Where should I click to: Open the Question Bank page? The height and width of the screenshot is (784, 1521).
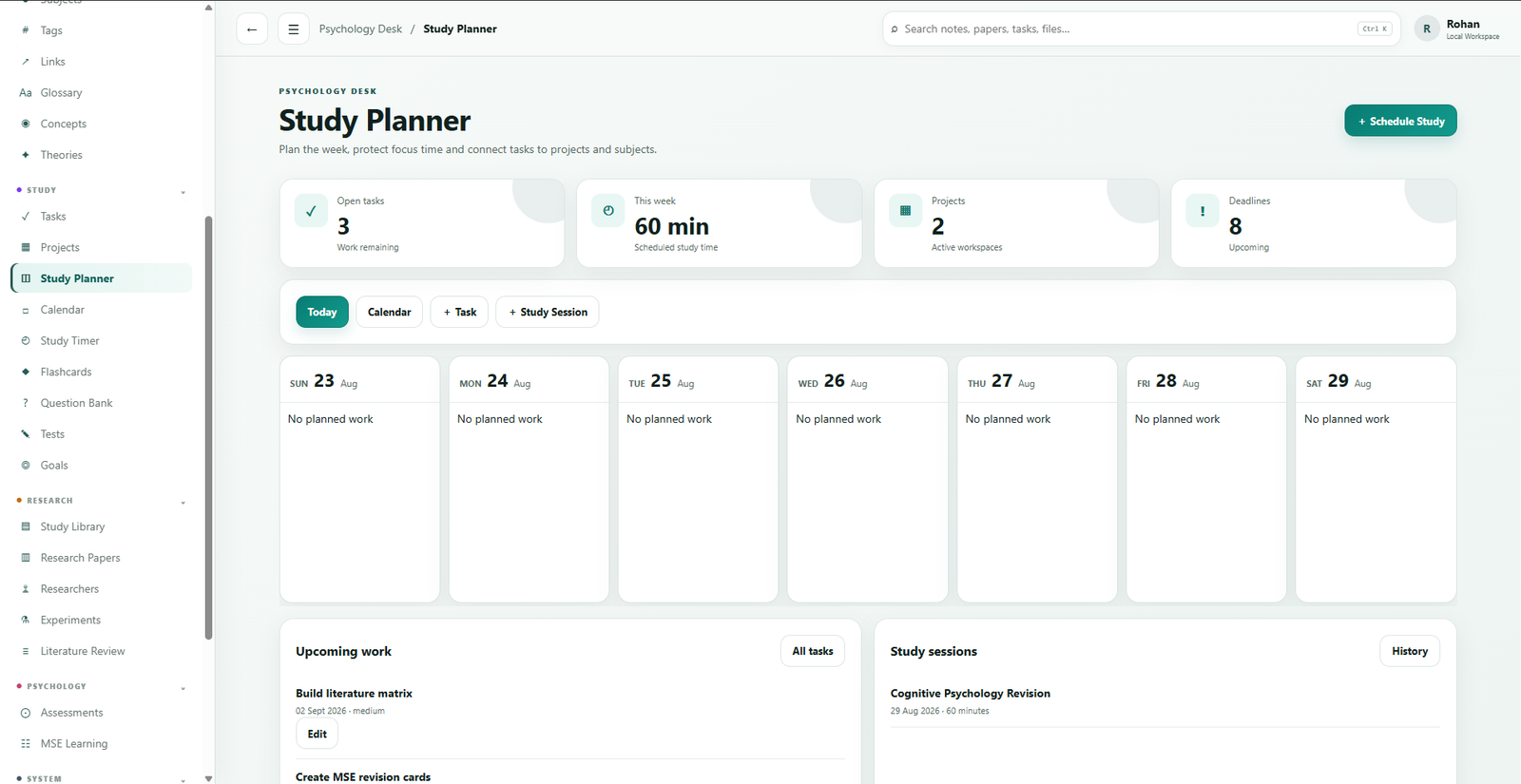click(x=101, y=403)
